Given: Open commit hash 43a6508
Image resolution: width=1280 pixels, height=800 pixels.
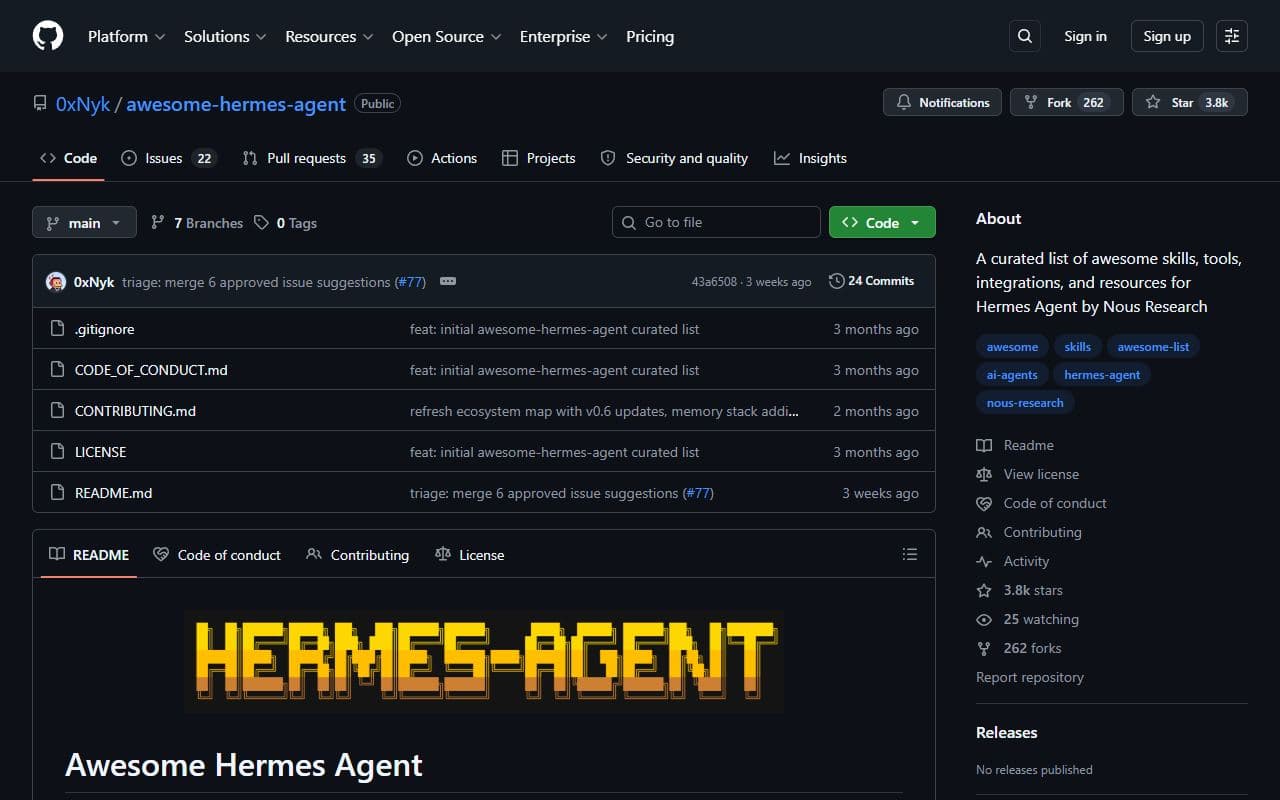Looking at the screenshot, I should pyautogui.click(x=714, y=282).
